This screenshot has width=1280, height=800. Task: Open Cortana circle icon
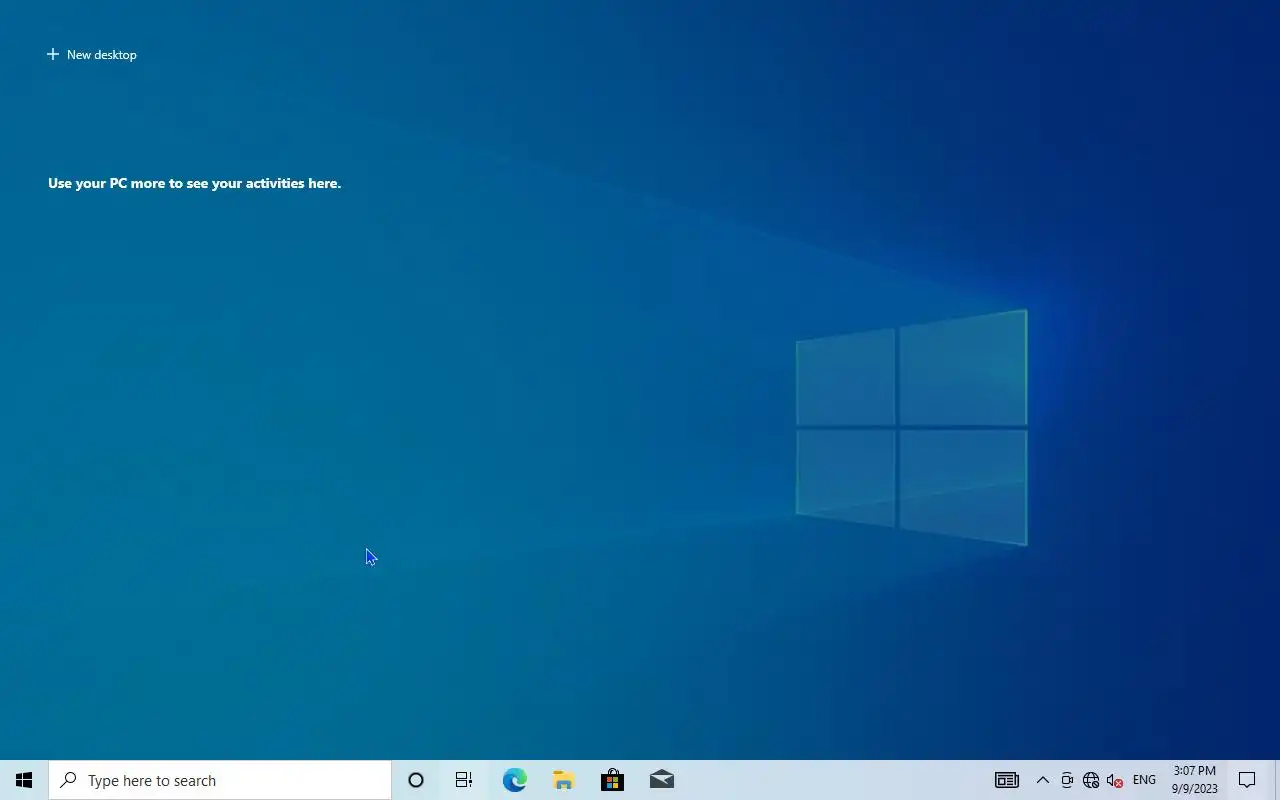[416, 780]
